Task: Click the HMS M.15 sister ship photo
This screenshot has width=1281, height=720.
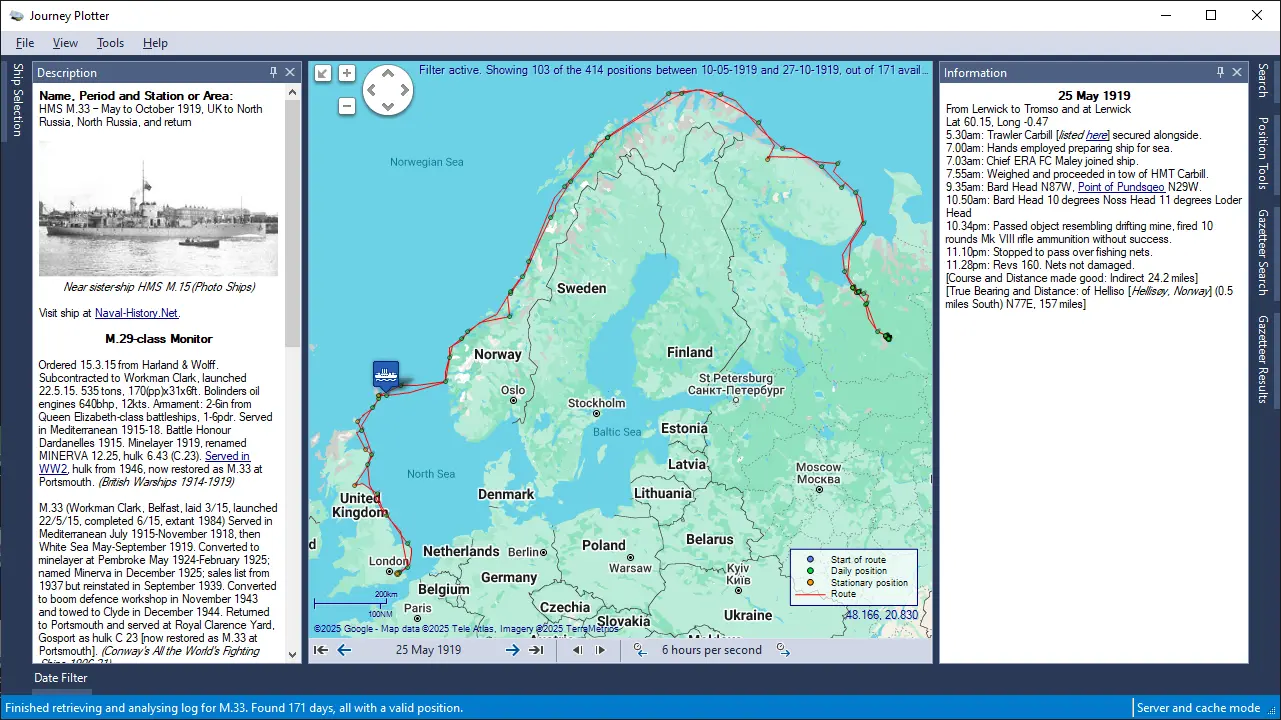Action: [158, 209]
